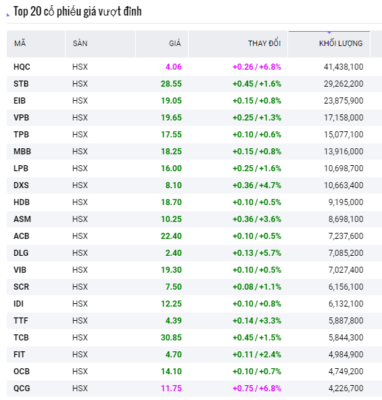Open VPB ticker details
This screenshot has width=382, height=400.
coord(21,118)
